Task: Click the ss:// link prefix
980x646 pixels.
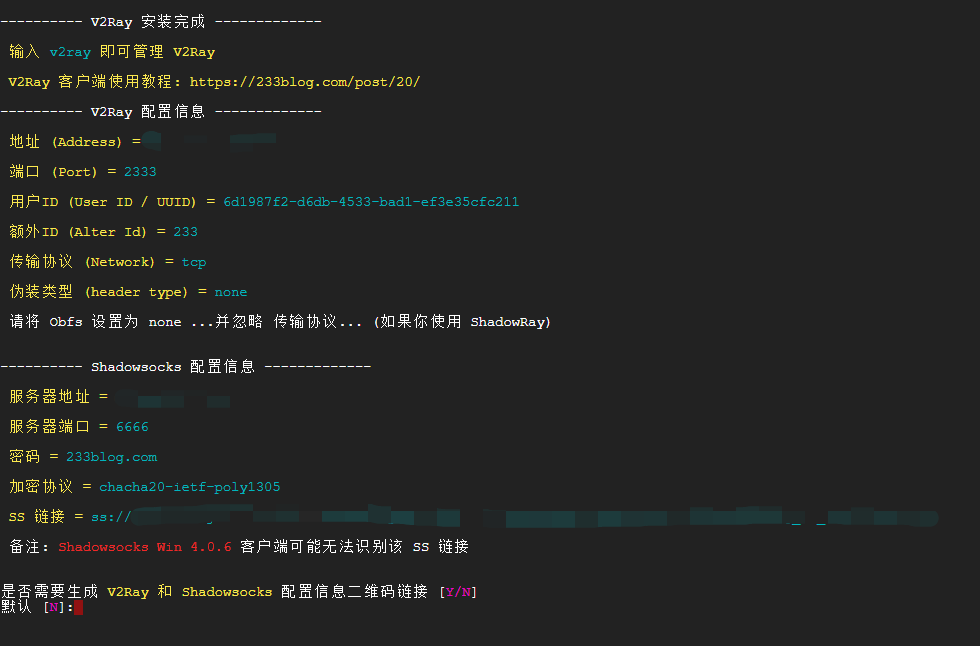Action: [x=111, y=517]
